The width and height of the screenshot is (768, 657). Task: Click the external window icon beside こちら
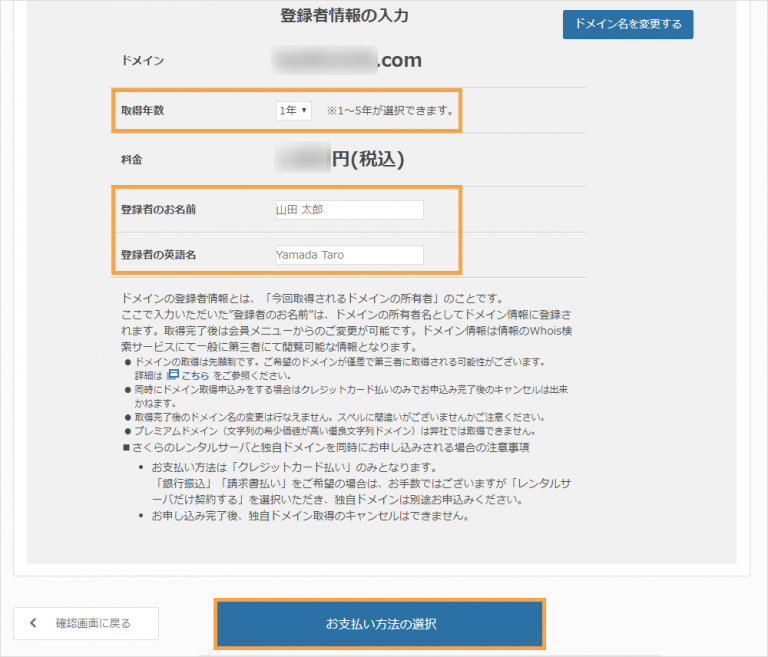[x=173, y=374]
